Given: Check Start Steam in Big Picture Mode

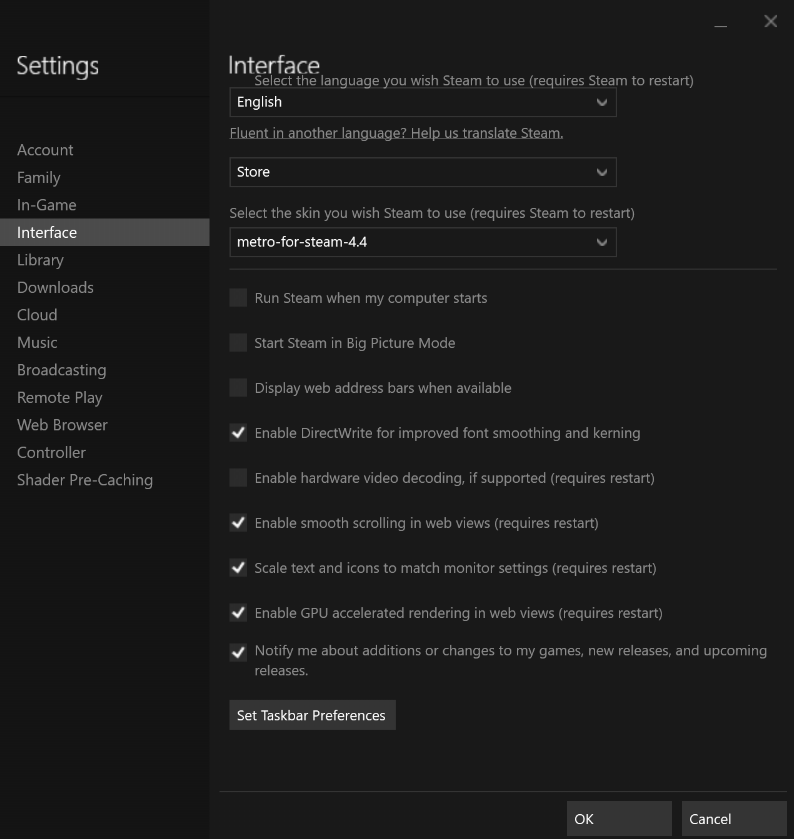Looking at the screenshot, I should click(x=238, y=343).
